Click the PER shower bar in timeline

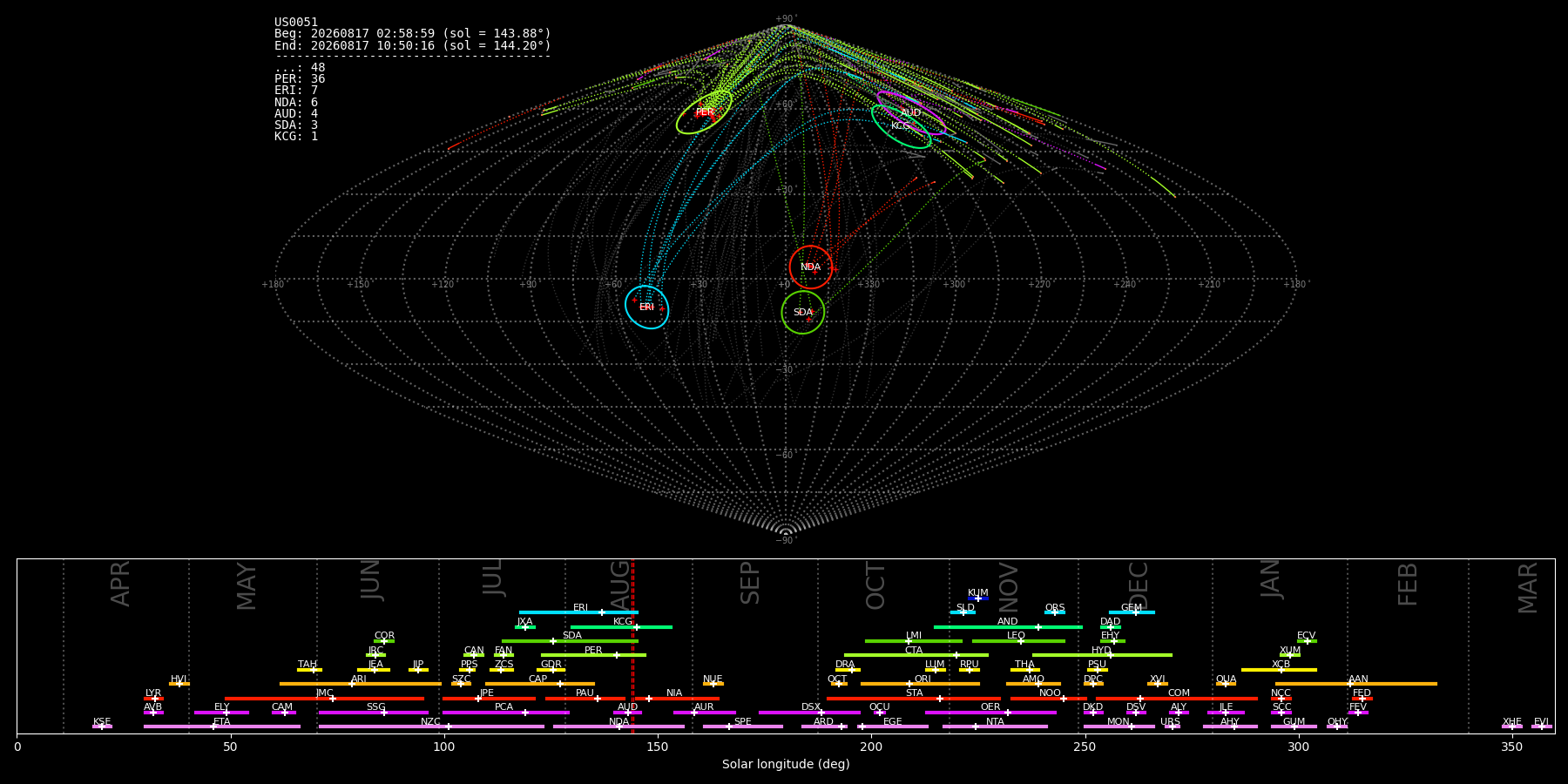[x=593, y=655]
